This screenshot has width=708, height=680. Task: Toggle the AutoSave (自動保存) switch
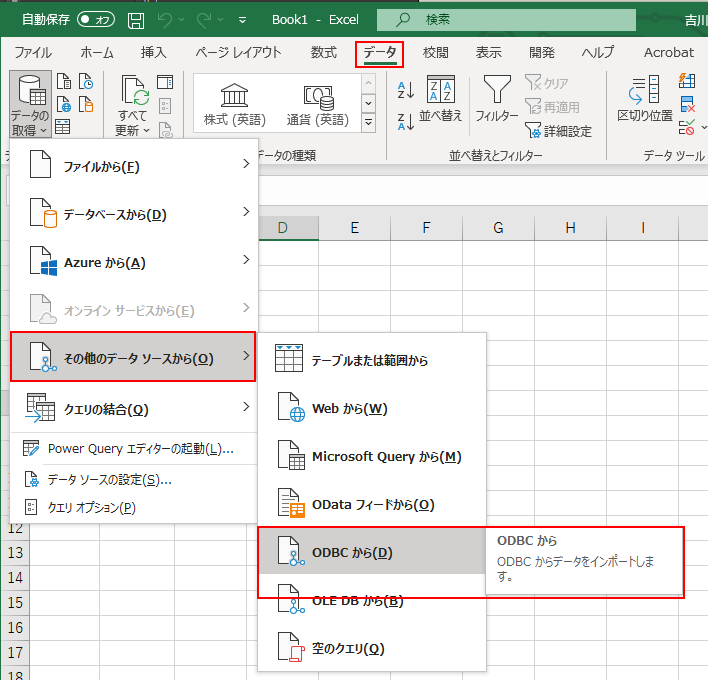[95, 20]
